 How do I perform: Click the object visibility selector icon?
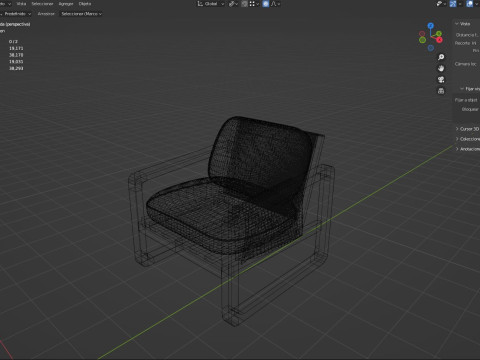click(441, 4)
